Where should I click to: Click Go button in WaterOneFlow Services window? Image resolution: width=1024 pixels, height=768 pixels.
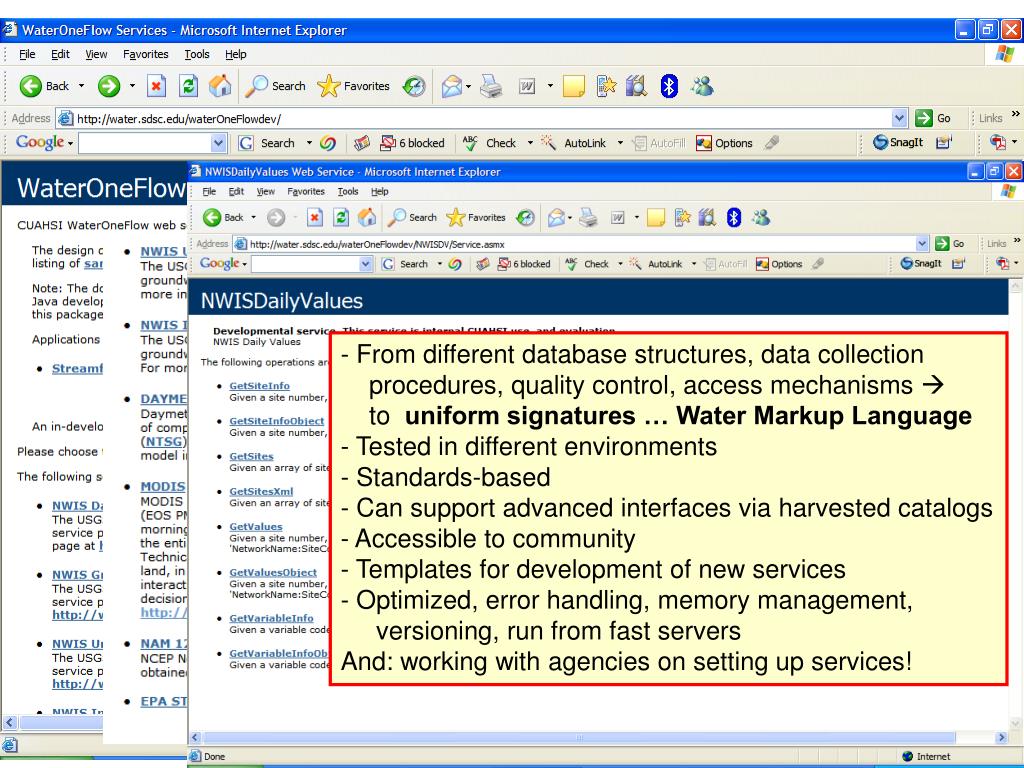(933, 118)
